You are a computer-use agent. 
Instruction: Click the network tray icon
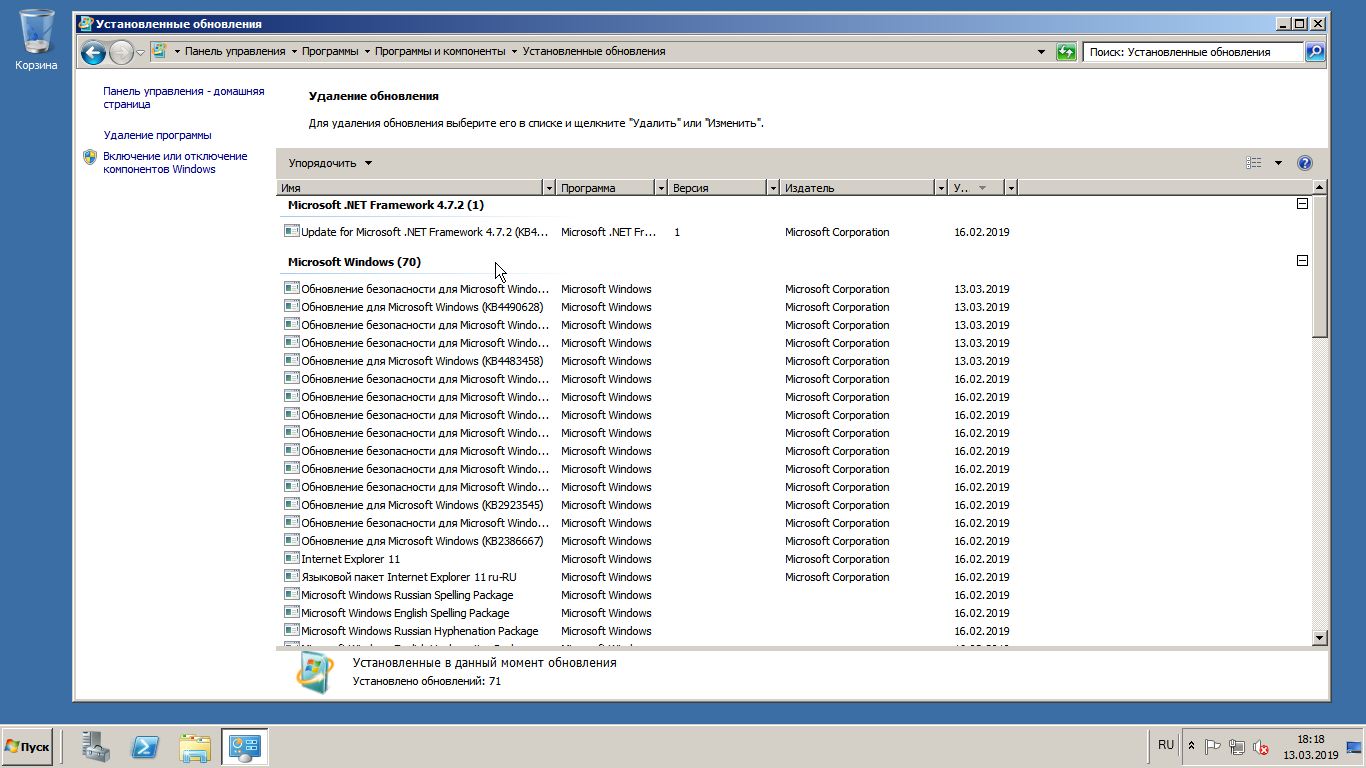(x=1237, y=747)
